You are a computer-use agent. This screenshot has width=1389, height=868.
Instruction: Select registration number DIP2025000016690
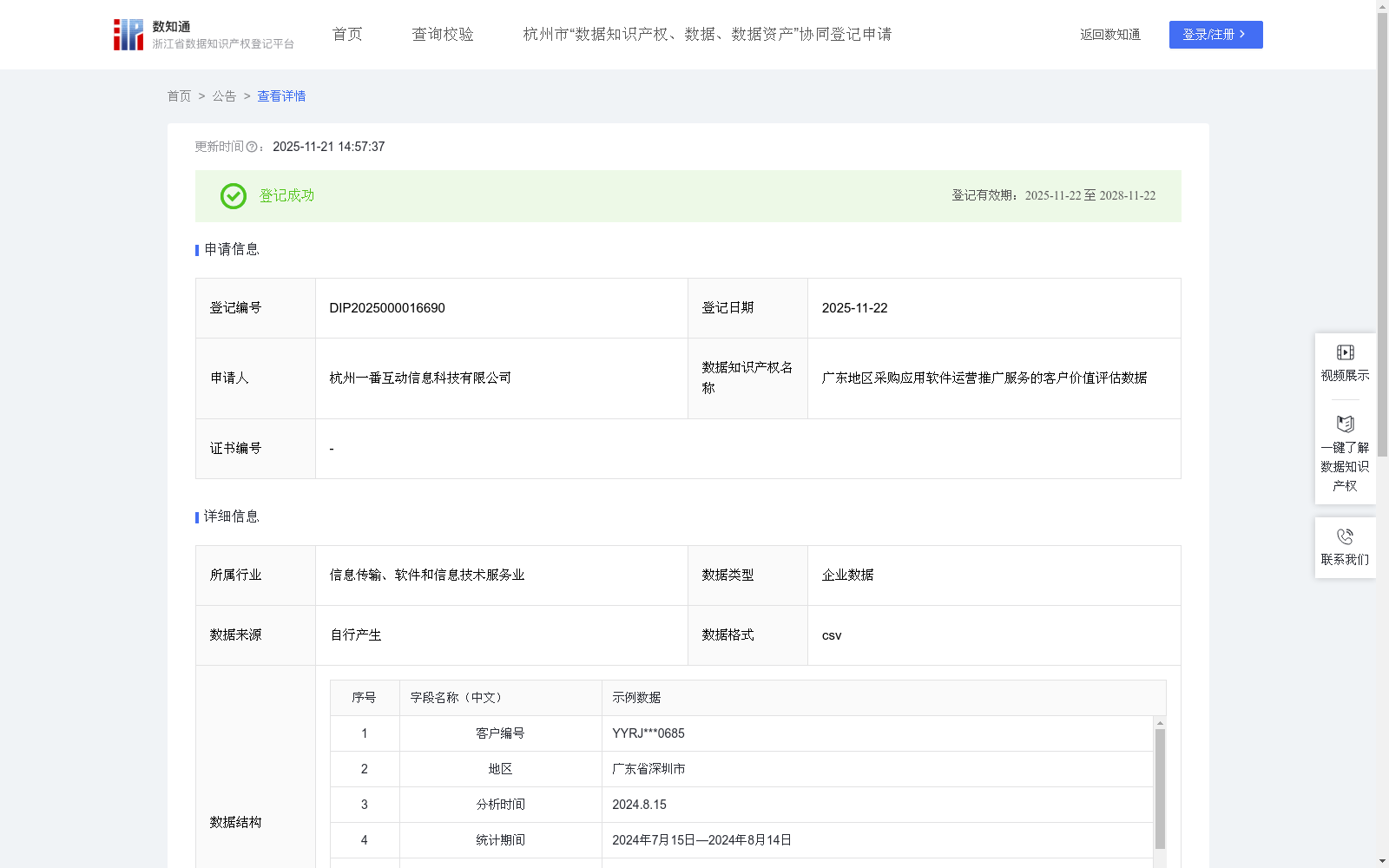387,308
